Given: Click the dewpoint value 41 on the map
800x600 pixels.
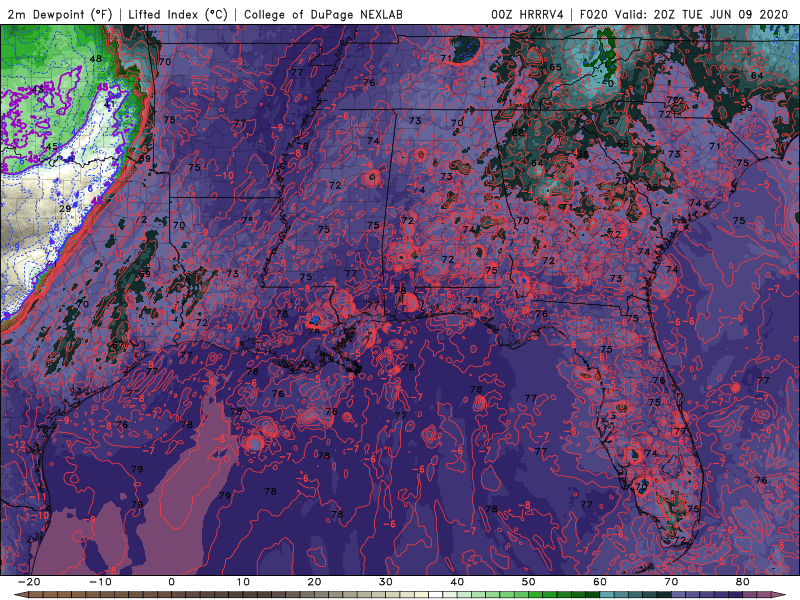Looking at the screenshot, I should click(x=109, y=105).
